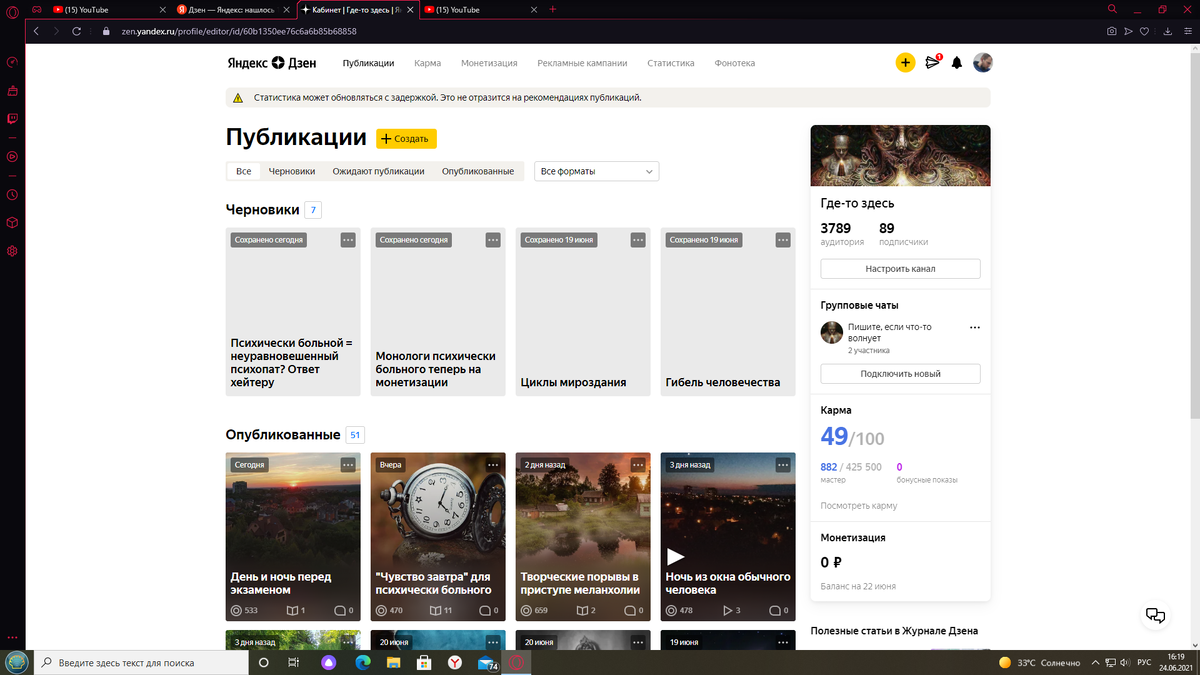This screenshot has height=675, width=1200.
Task: Switch to the 'Дзен — Яндекс' browser tab
Action: (x=231, y=9)
